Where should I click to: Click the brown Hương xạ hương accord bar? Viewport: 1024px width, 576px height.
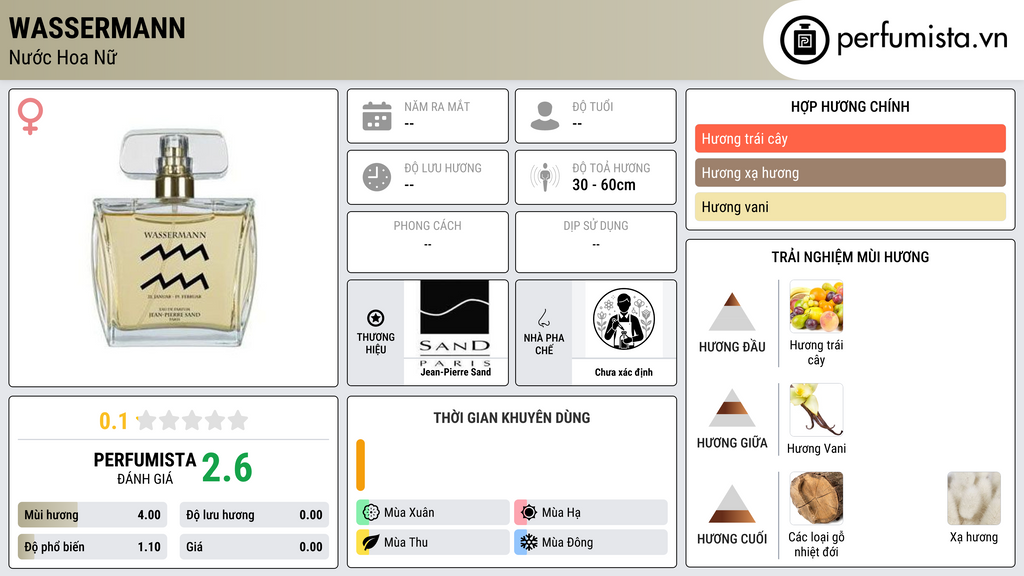click(x=850, y=172)
